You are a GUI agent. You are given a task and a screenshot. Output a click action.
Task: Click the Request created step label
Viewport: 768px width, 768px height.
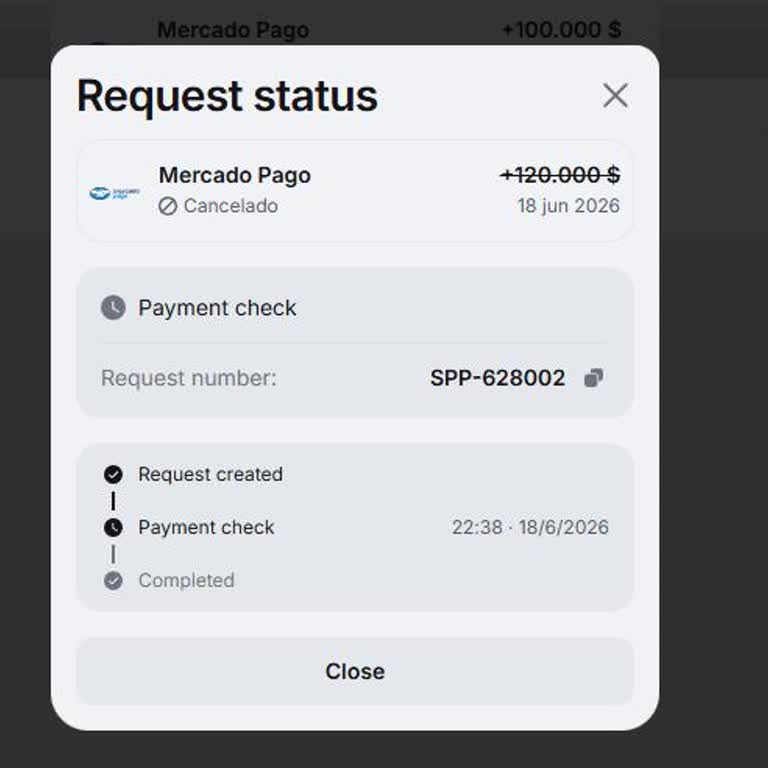tap(211, 474)
